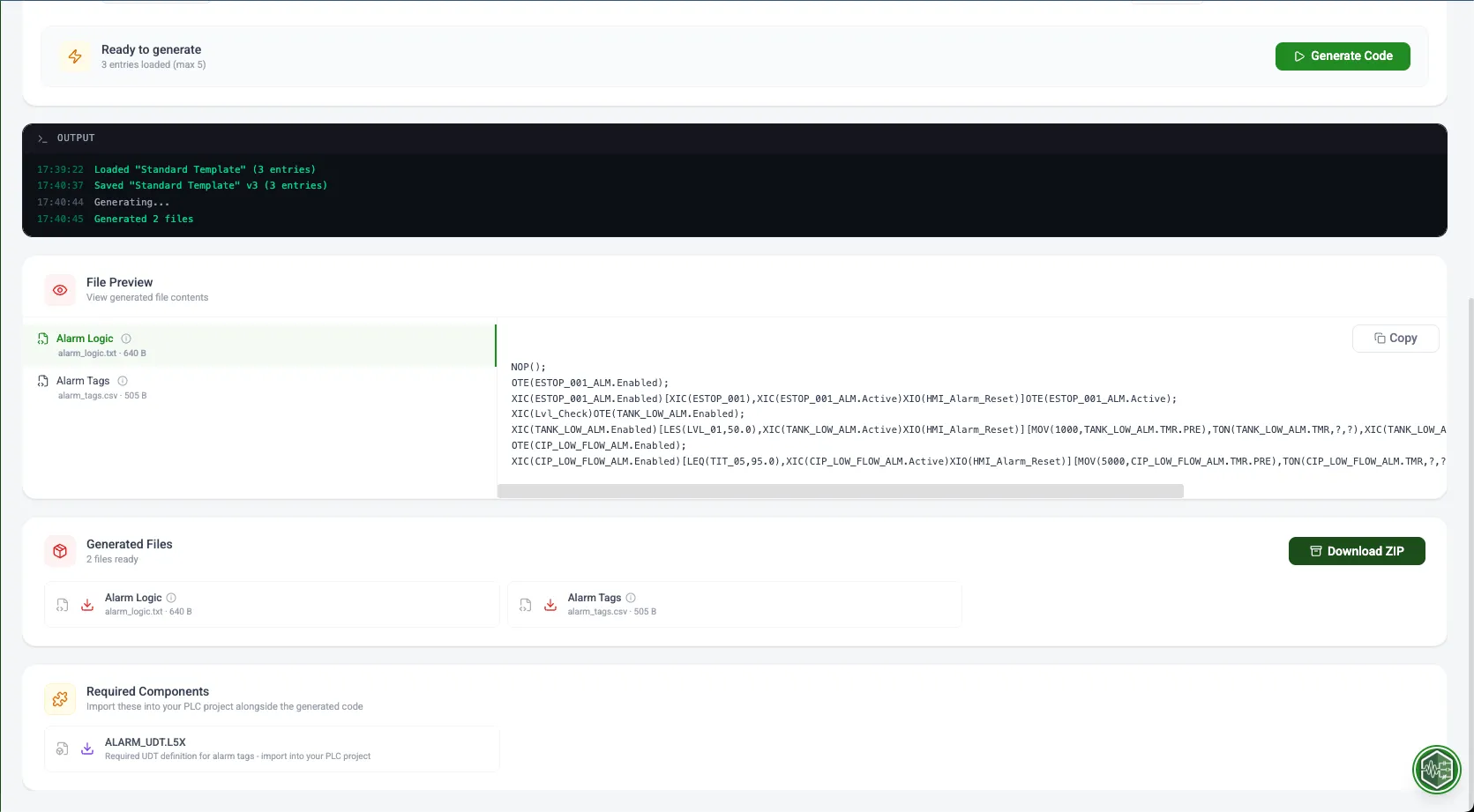
Task: Copy the previewed file contents
Action: pyautogui.click(x=1395, y=339)
